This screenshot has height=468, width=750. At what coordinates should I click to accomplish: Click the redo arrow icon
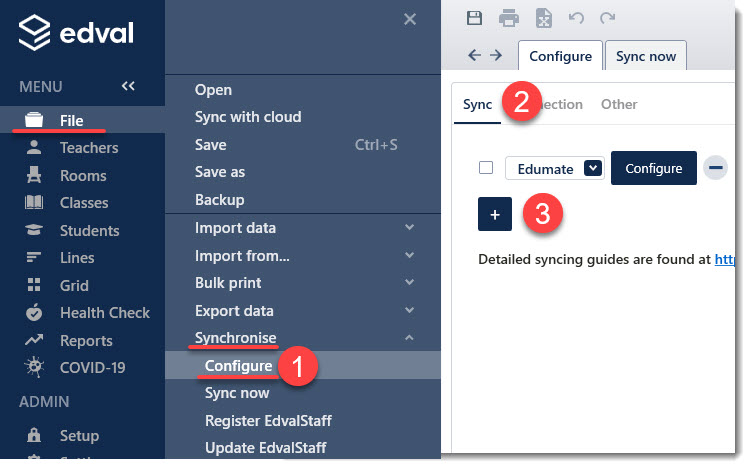[607, 18]
